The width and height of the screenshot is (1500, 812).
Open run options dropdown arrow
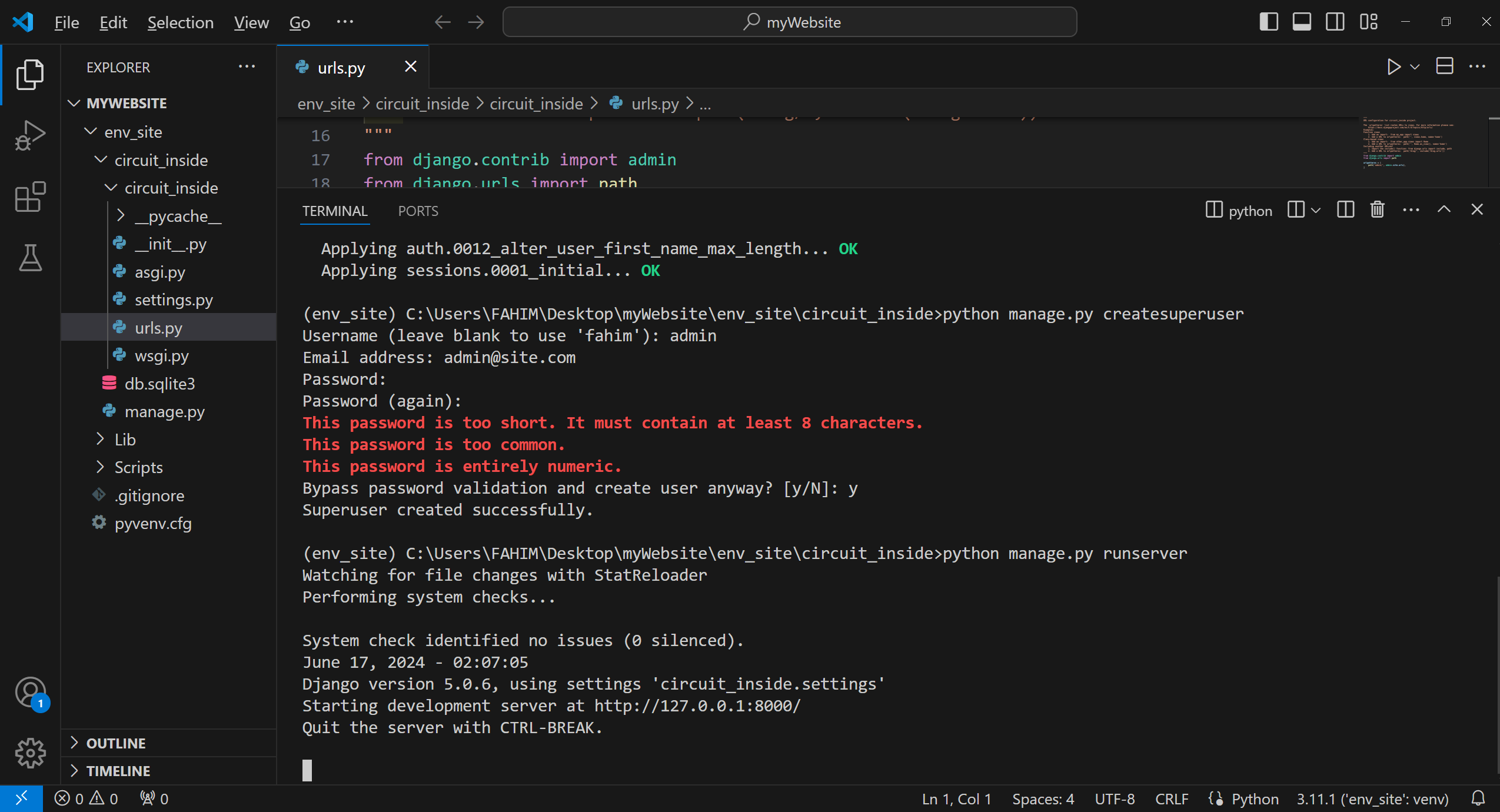click(x=1415, y=67)
